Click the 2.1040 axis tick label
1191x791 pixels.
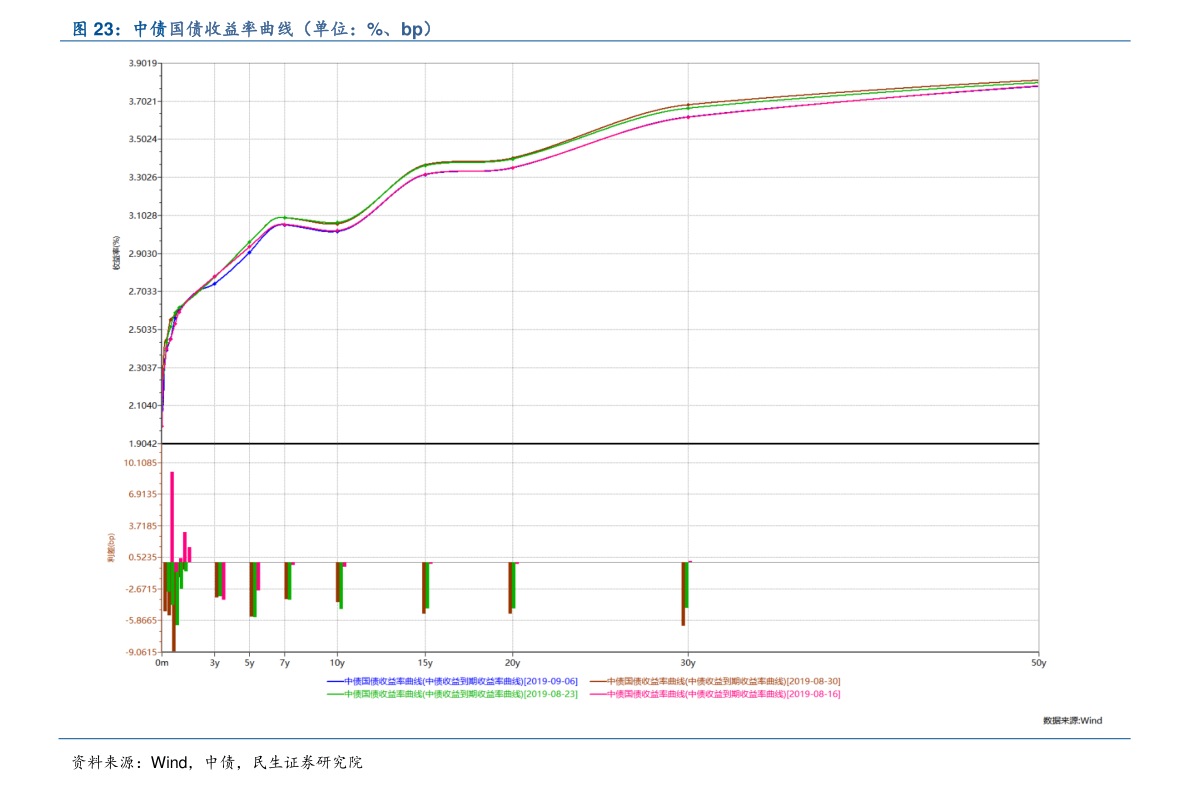pos(143,405)
